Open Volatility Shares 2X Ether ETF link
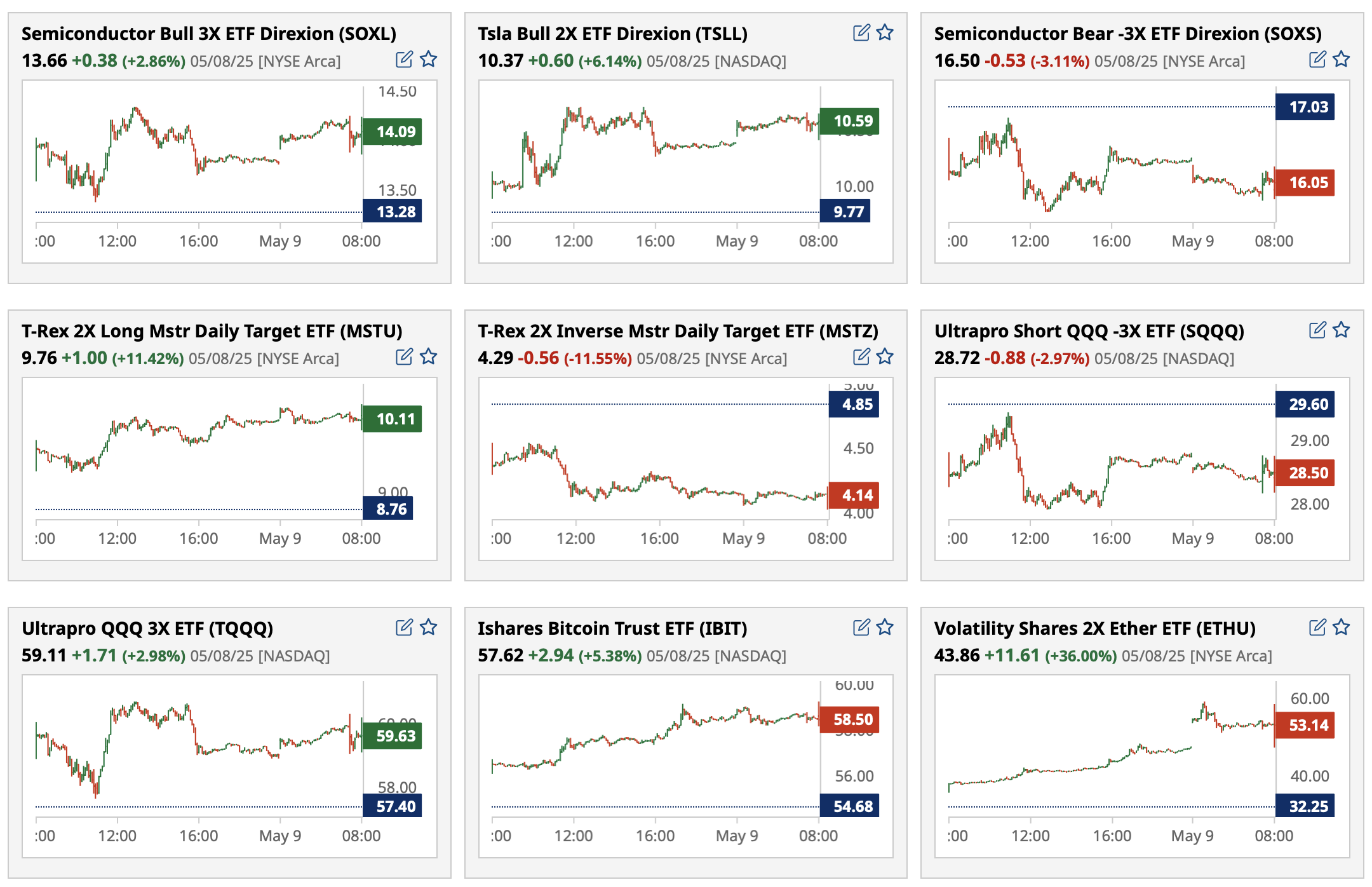1372x887 pixels. (x=1094, y=628)
